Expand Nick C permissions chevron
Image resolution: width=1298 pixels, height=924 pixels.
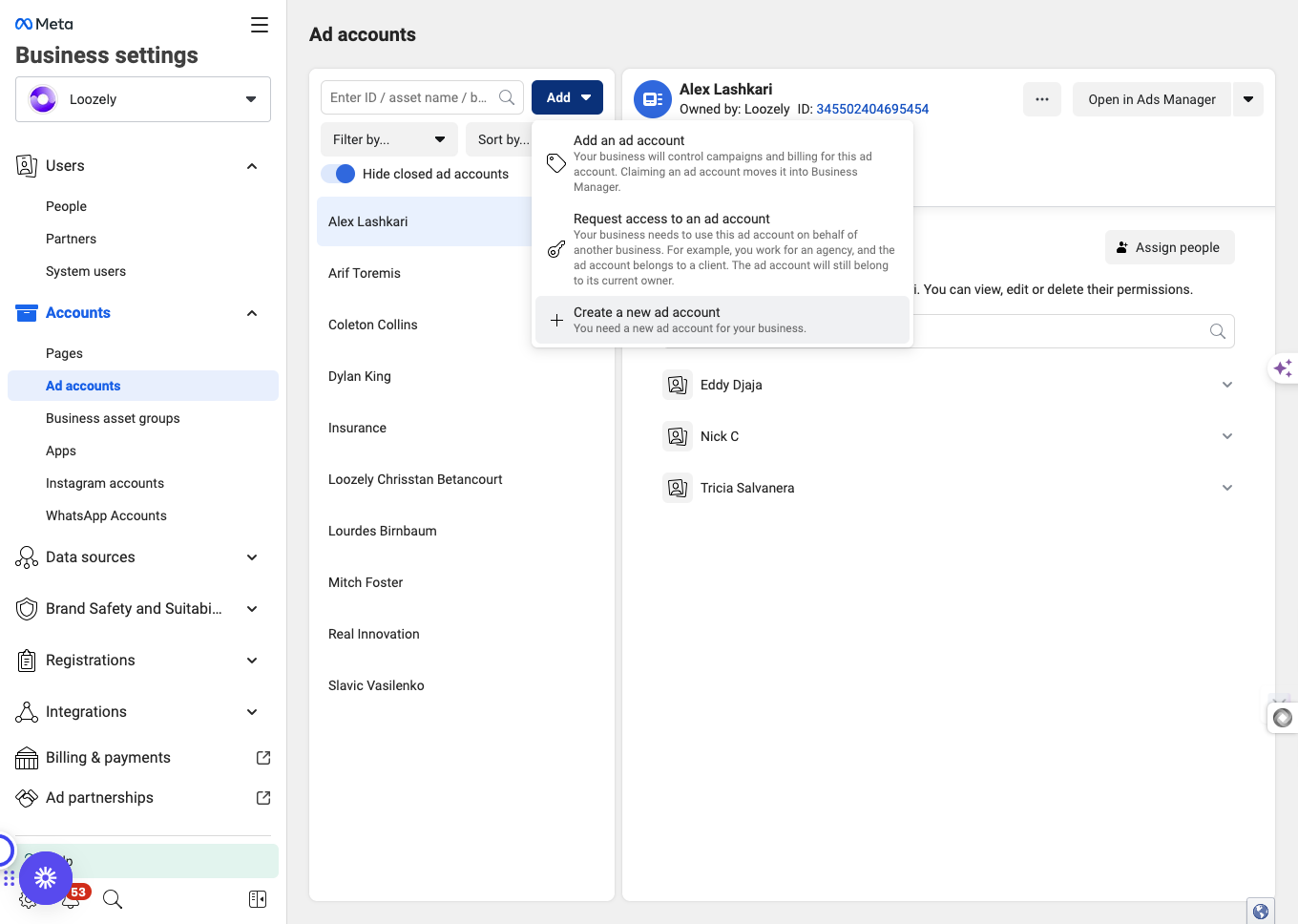click(x=1227, y=436)
